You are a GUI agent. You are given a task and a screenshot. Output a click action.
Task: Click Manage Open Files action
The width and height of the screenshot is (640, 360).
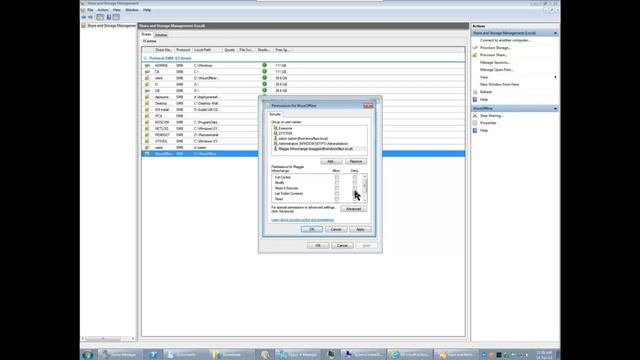coord(496,70)
